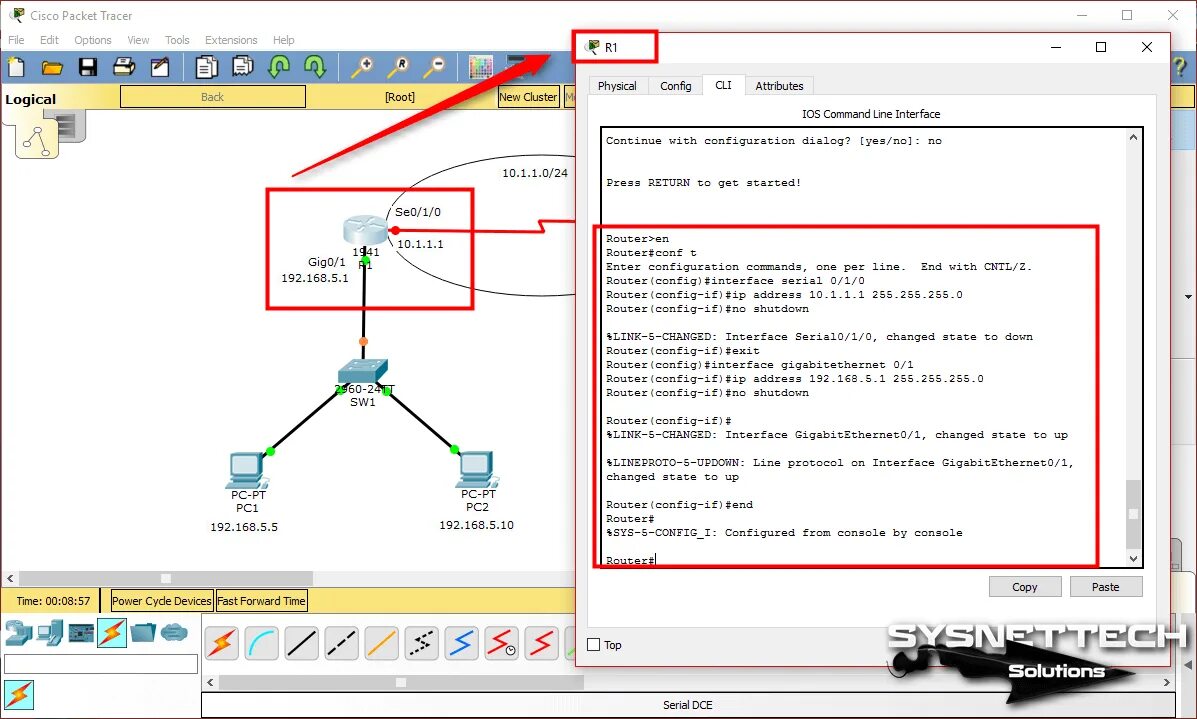The image size is (1197, 719).
Task: Select Multiuser Connection cloud icon
Action: click(174, 633)
